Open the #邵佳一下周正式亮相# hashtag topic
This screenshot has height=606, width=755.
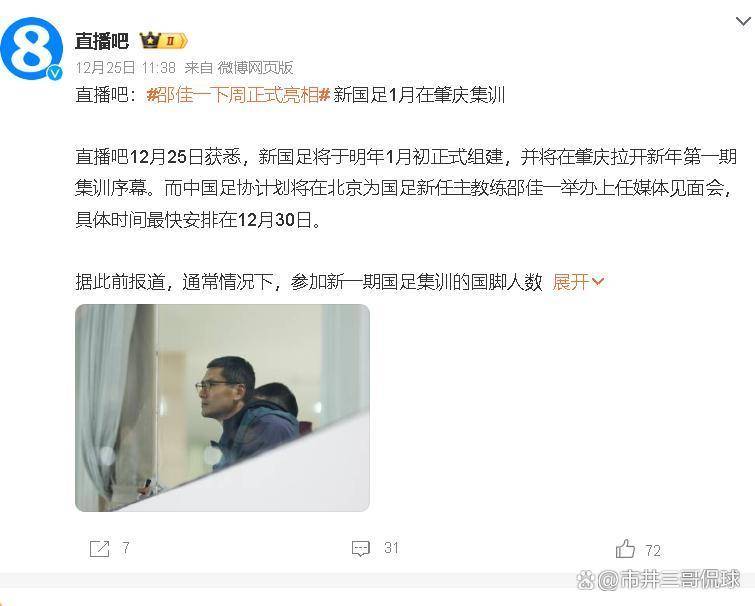pos(238,94)
